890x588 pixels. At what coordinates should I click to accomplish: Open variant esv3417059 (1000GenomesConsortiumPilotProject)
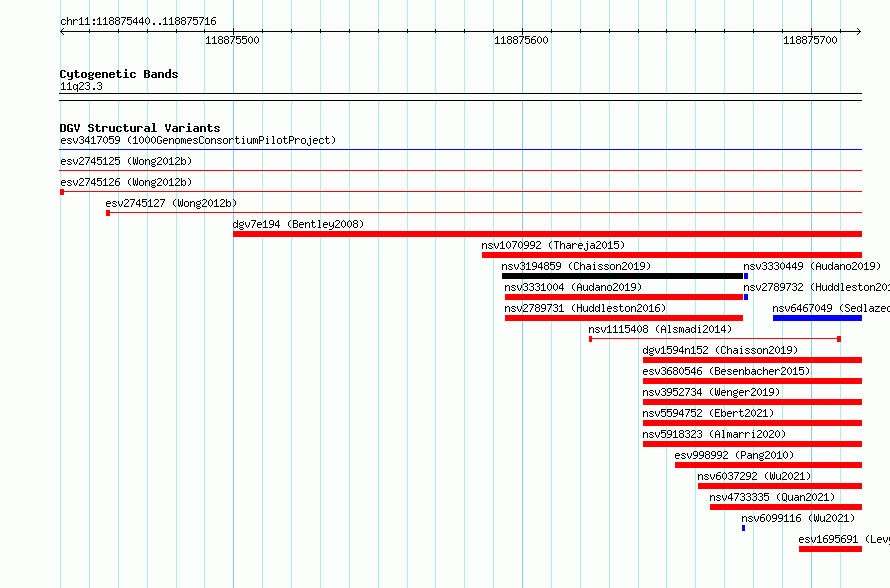(x=198, y=140)
